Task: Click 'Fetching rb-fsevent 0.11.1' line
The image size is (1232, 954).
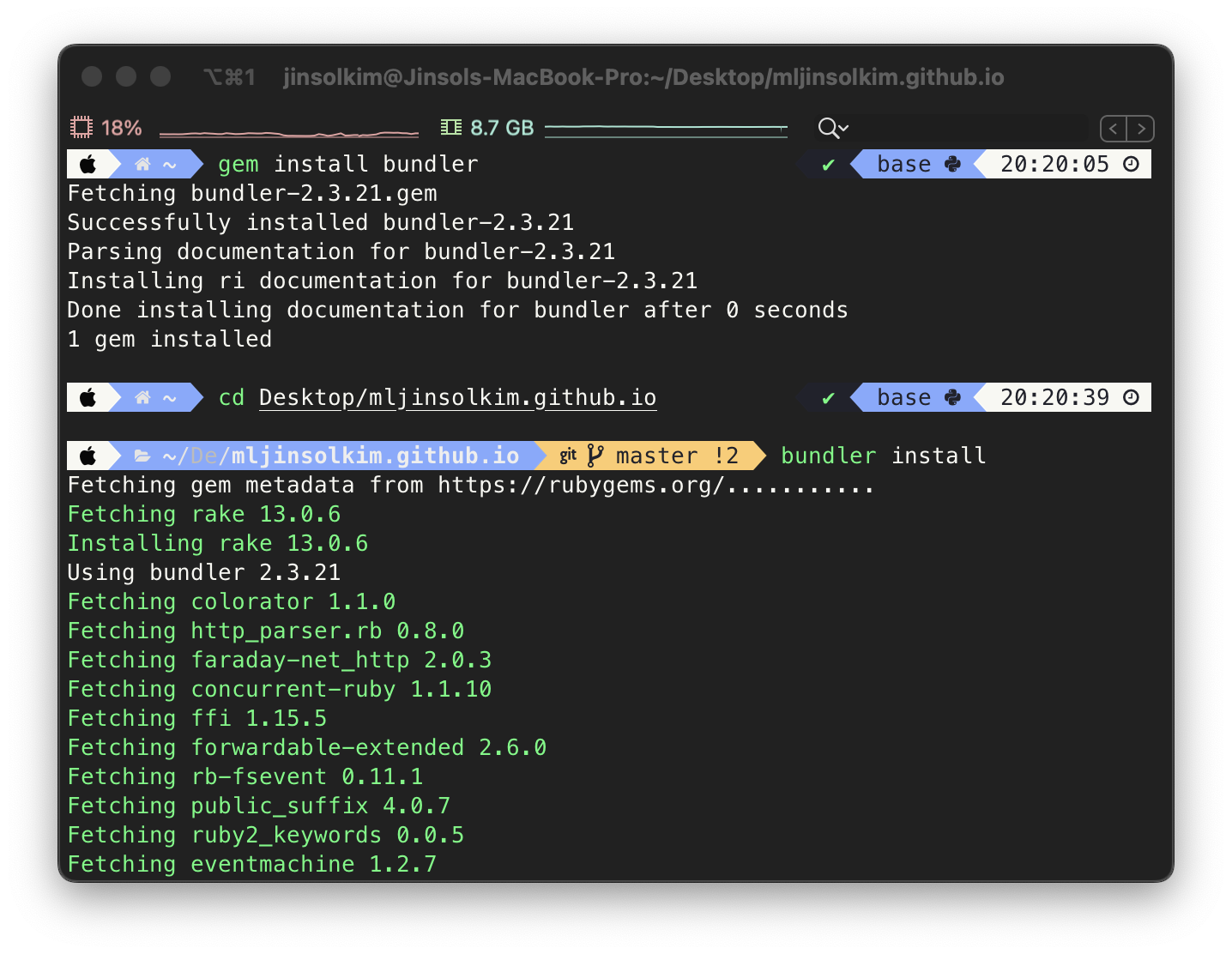Action: point(245,777)
